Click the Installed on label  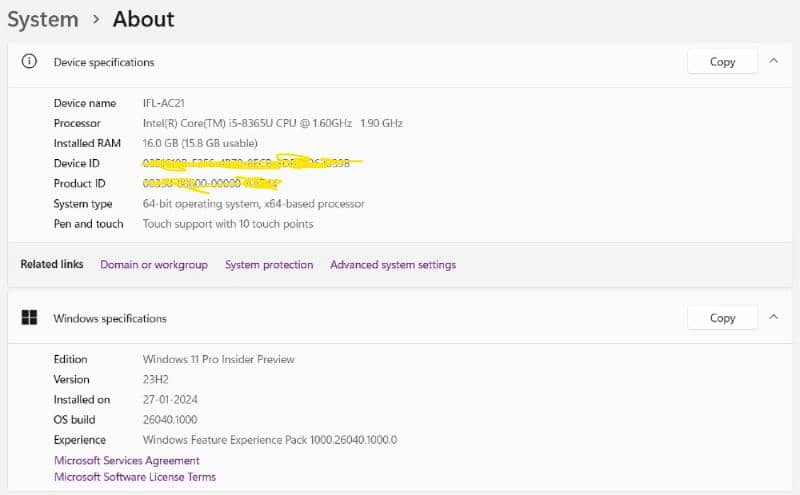tap(82, 400)
